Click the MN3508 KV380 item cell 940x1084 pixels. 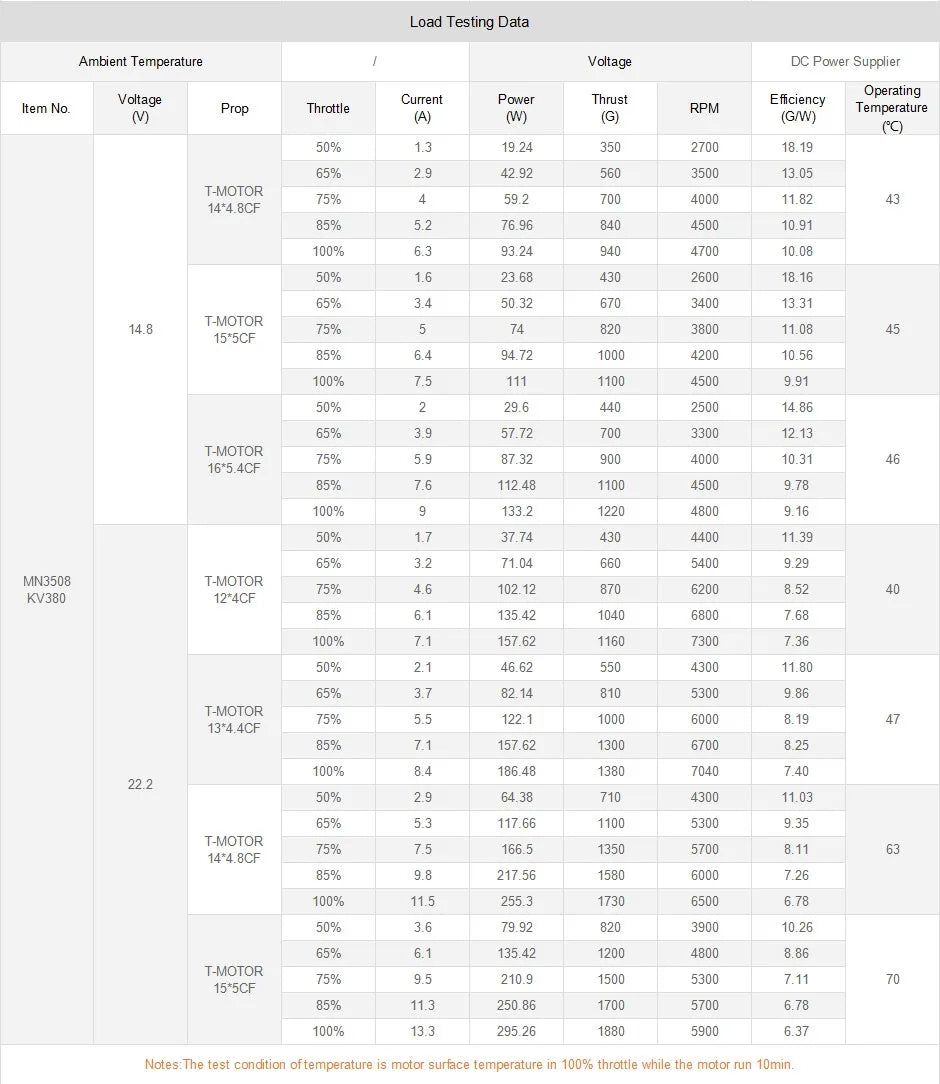pos(47,590)
